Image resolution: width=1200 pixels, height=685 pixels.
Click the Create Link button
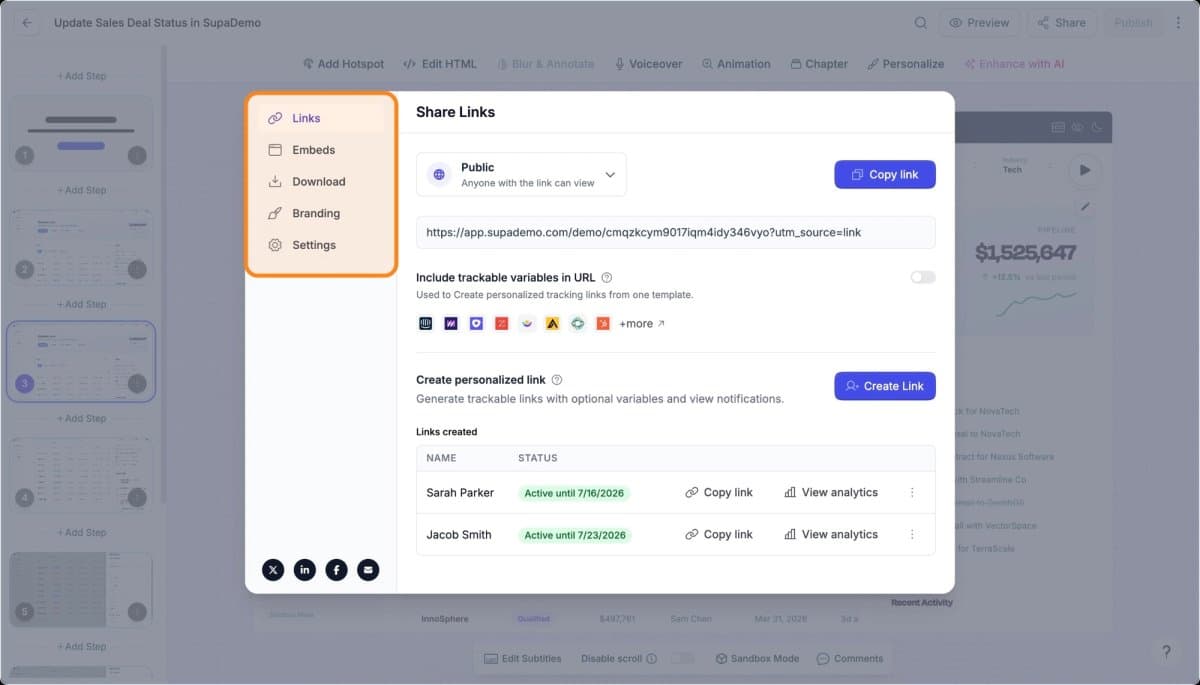click(885, 386)
